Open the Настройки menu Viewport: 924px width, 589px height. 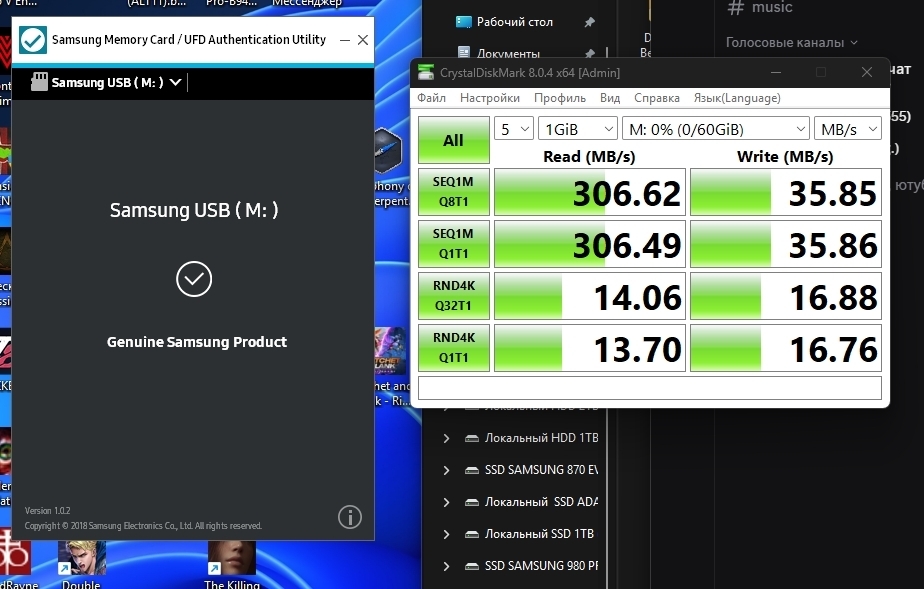click(490, 98)
